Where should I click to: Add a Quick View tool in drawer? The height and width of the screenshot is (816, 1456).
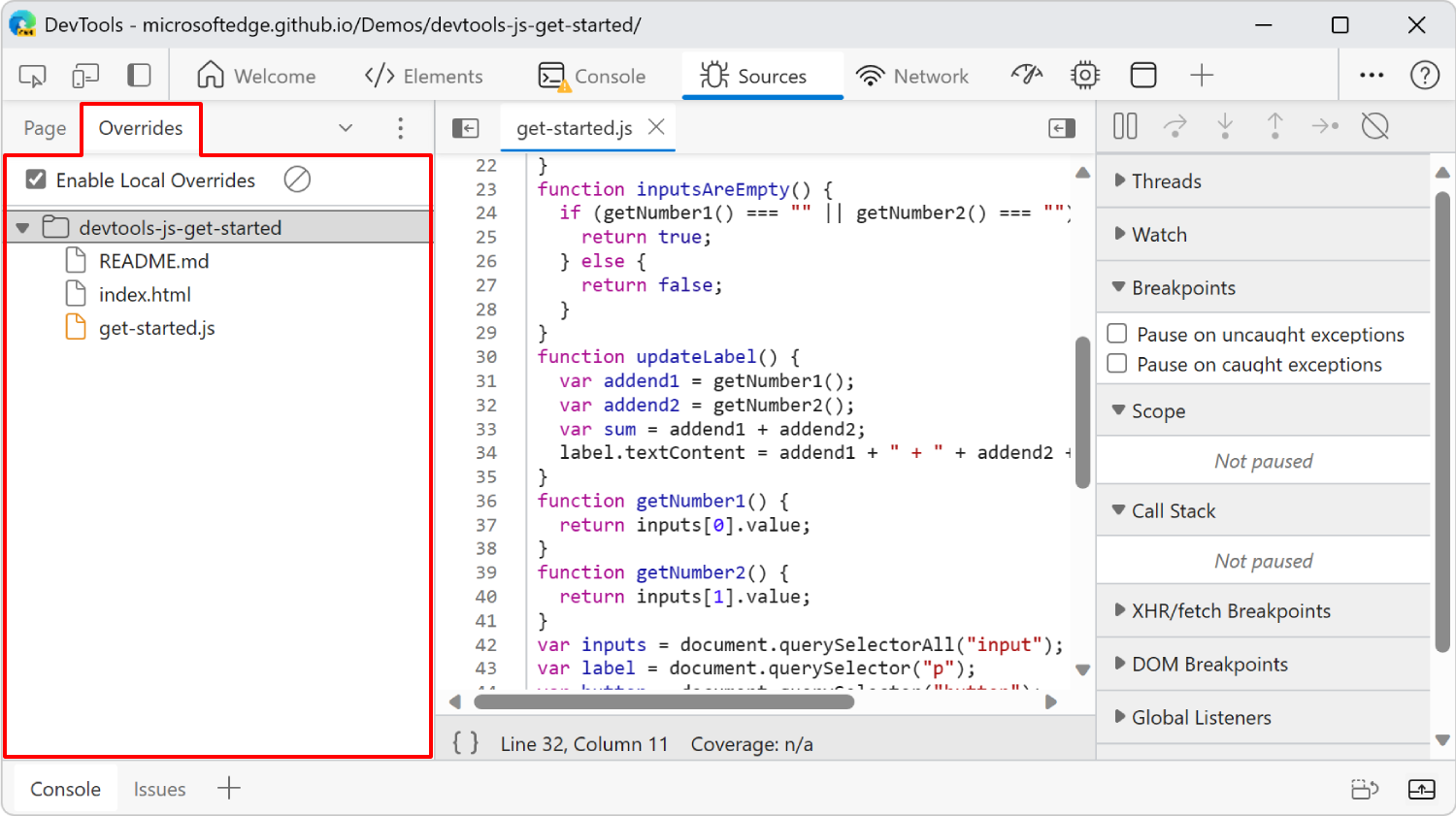(229, 788)
